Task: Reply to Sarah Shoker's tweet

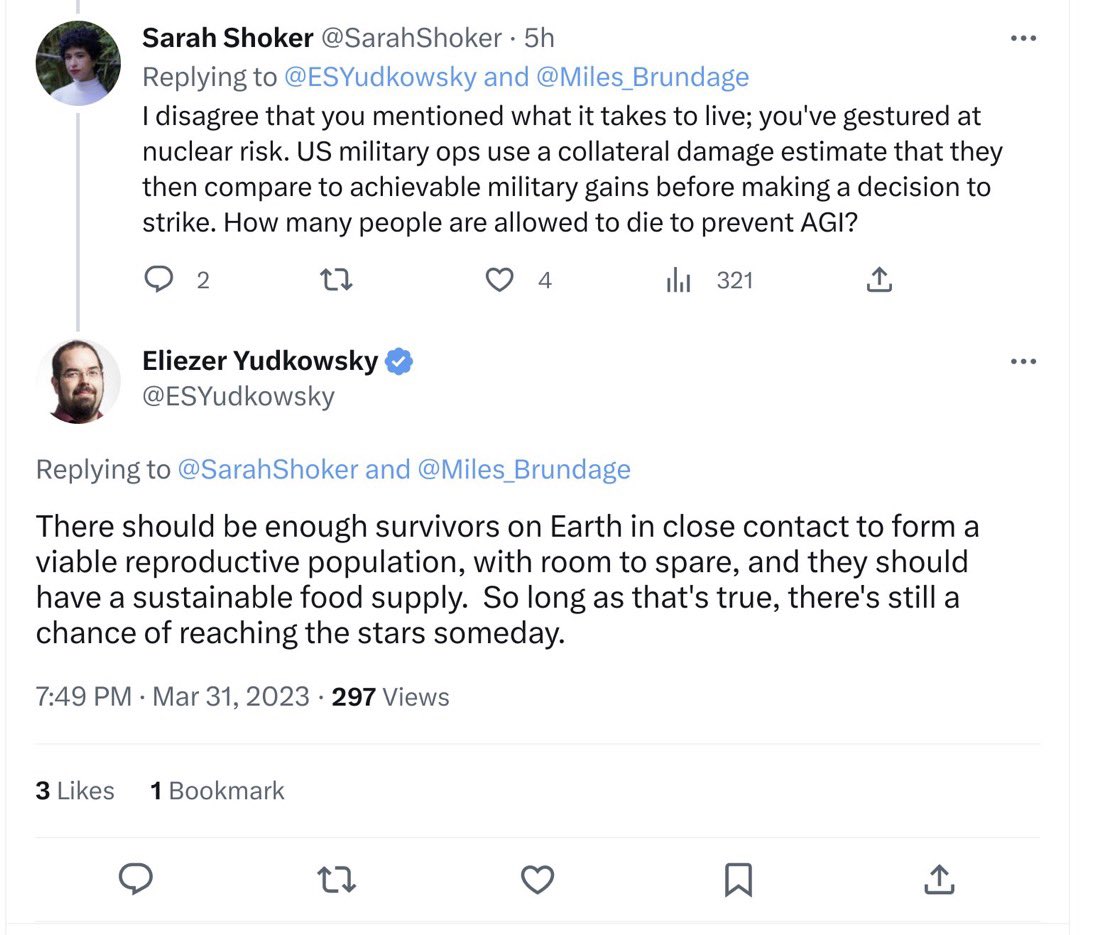Action: [160, 281]
